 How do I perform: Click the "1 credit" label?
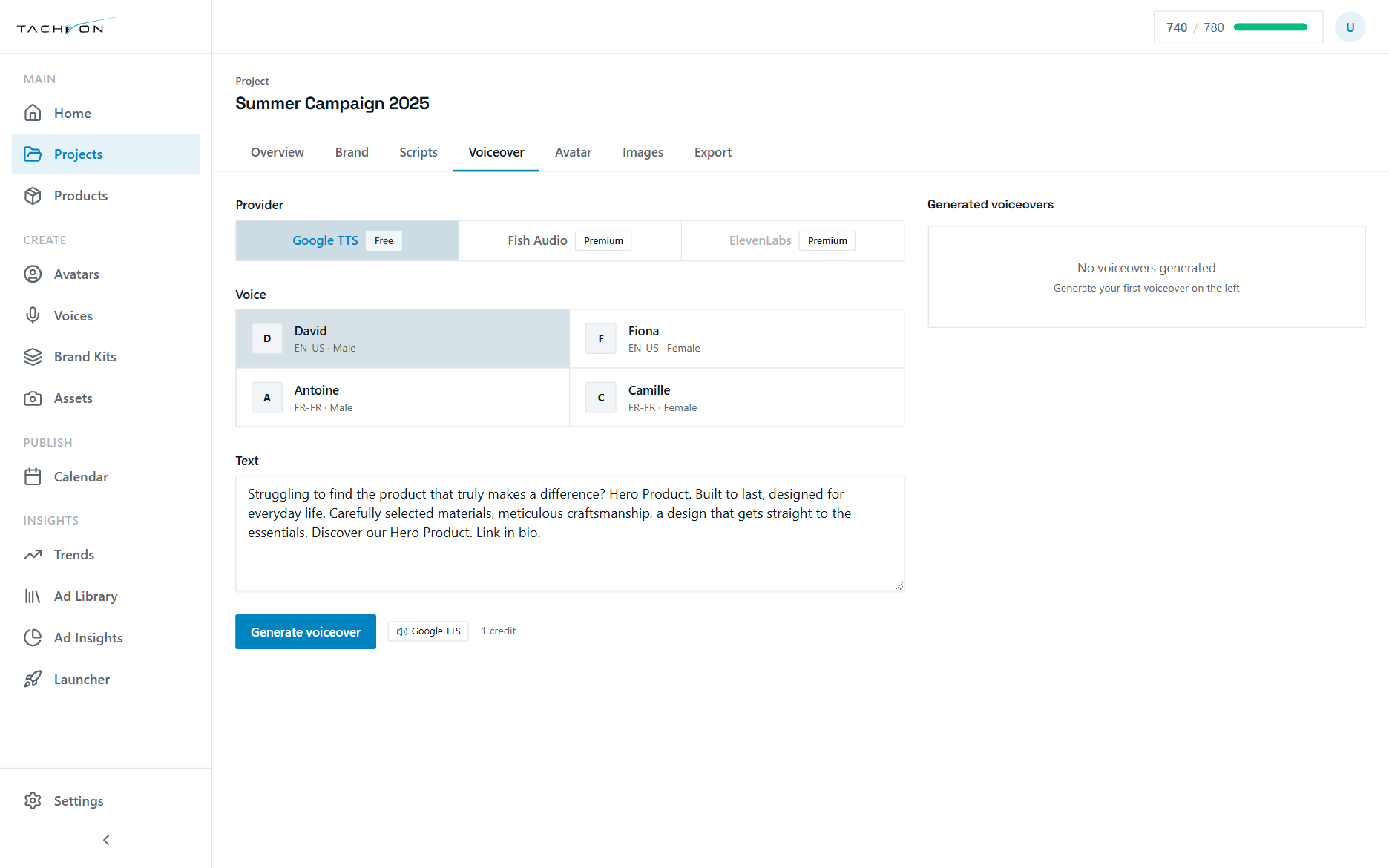pos(499,631)
